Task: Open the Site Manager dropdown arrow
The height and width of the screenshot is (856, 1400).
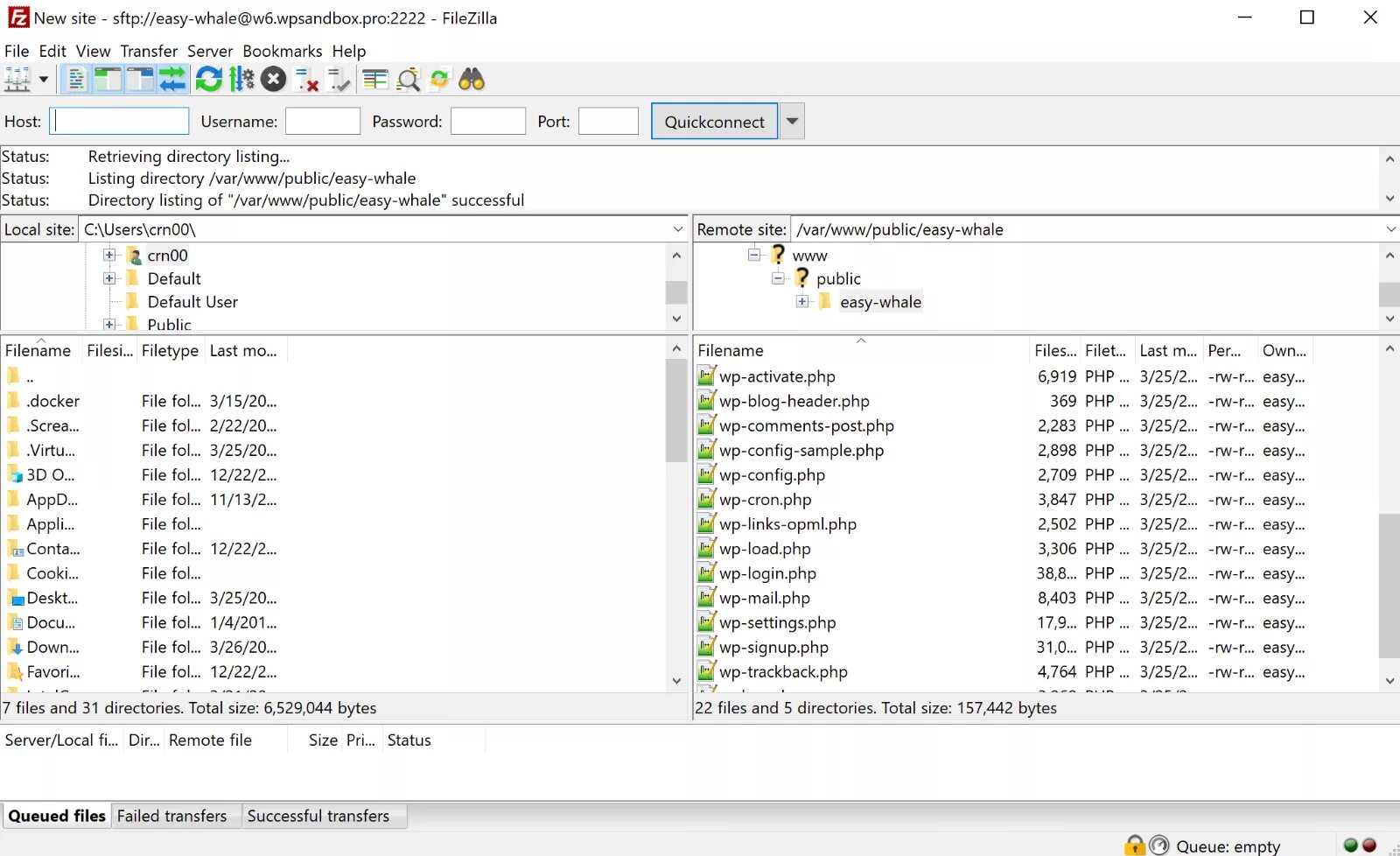Action: coord(43,80)
